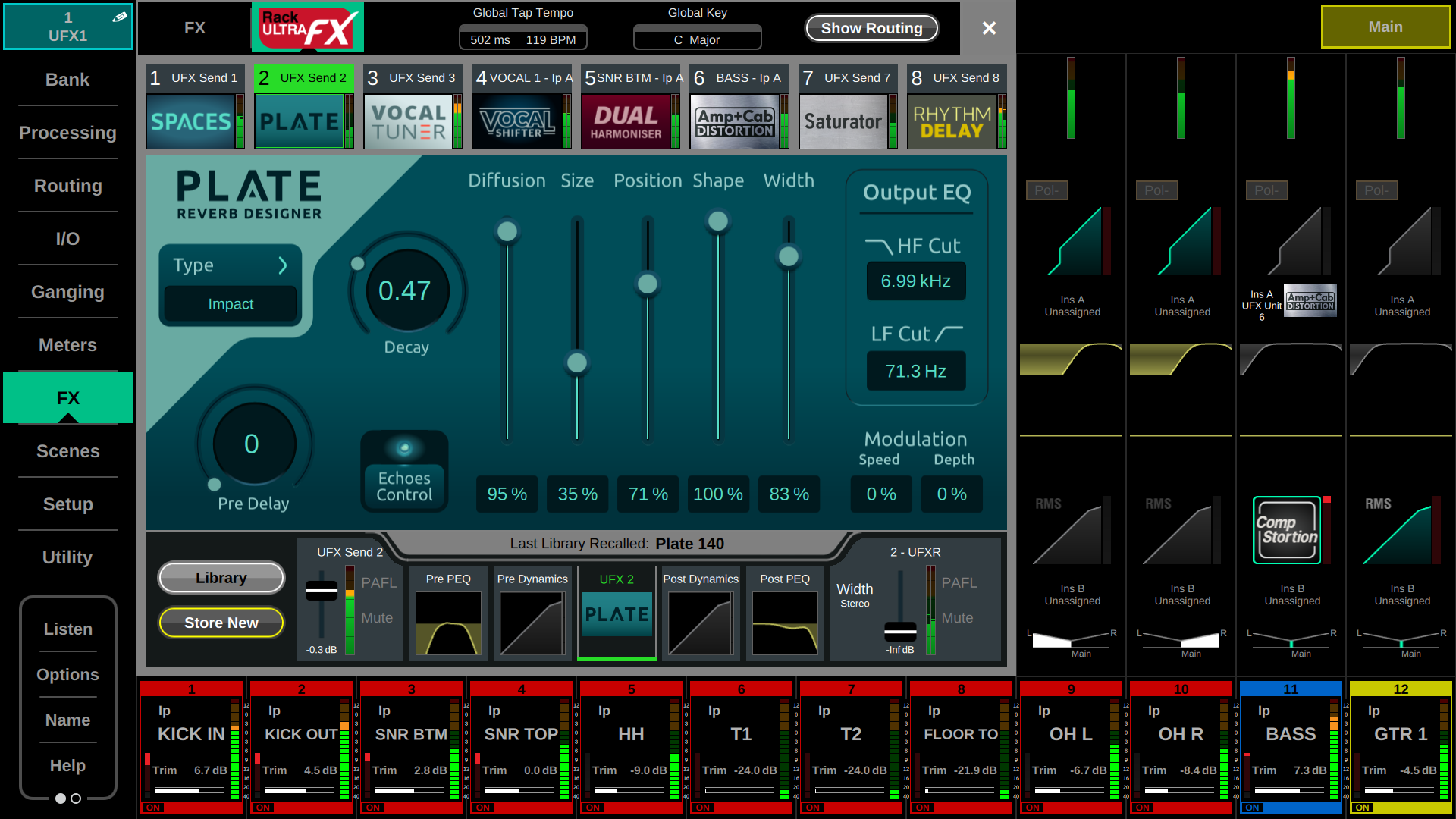Open the Rhythm Delay unit icon
The height and width of the screenshot is (819, 1456).
point(952,121)
